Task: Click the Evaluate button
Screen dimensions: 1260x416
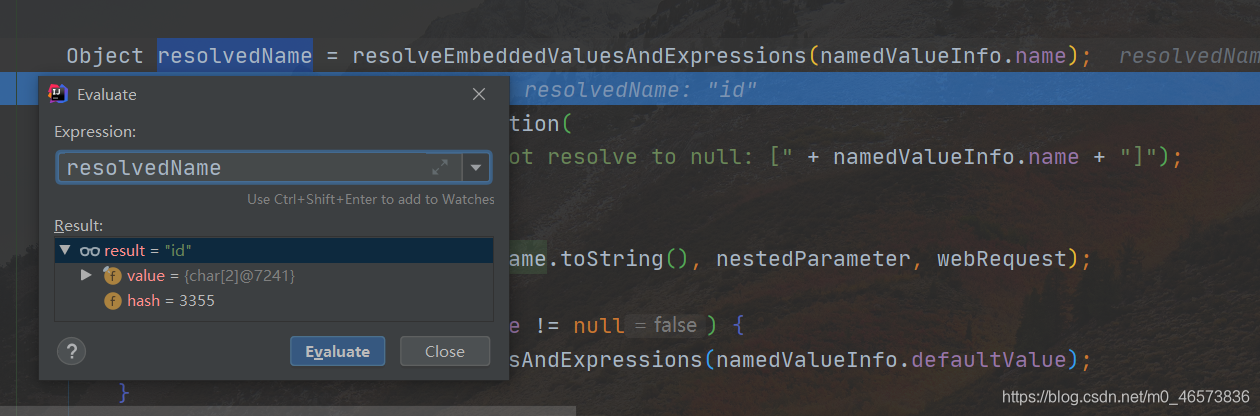Action: [x=337, y=351]
